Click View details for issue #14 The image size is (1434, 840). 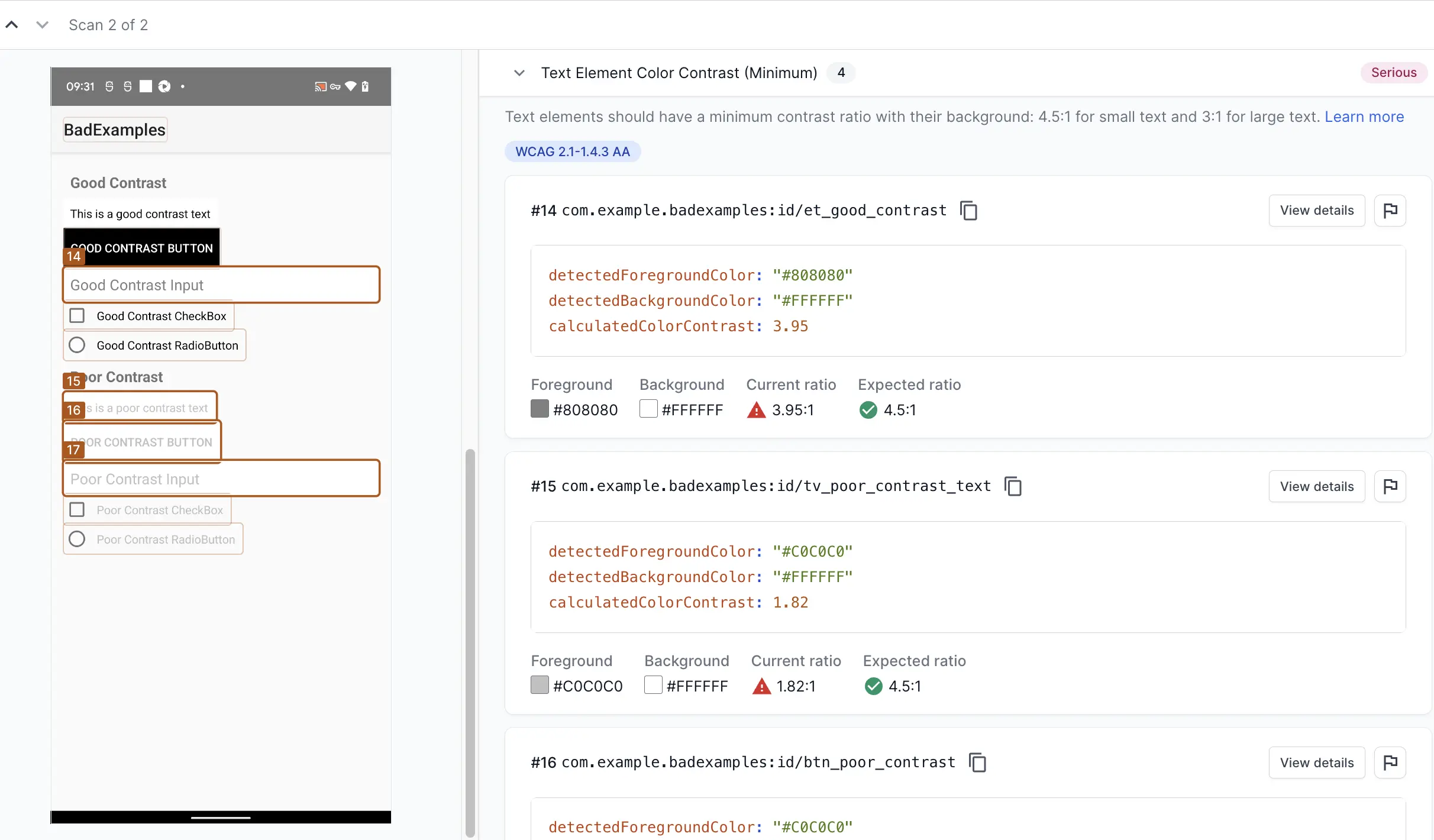pyautogui.click(x=1316, y=211)
